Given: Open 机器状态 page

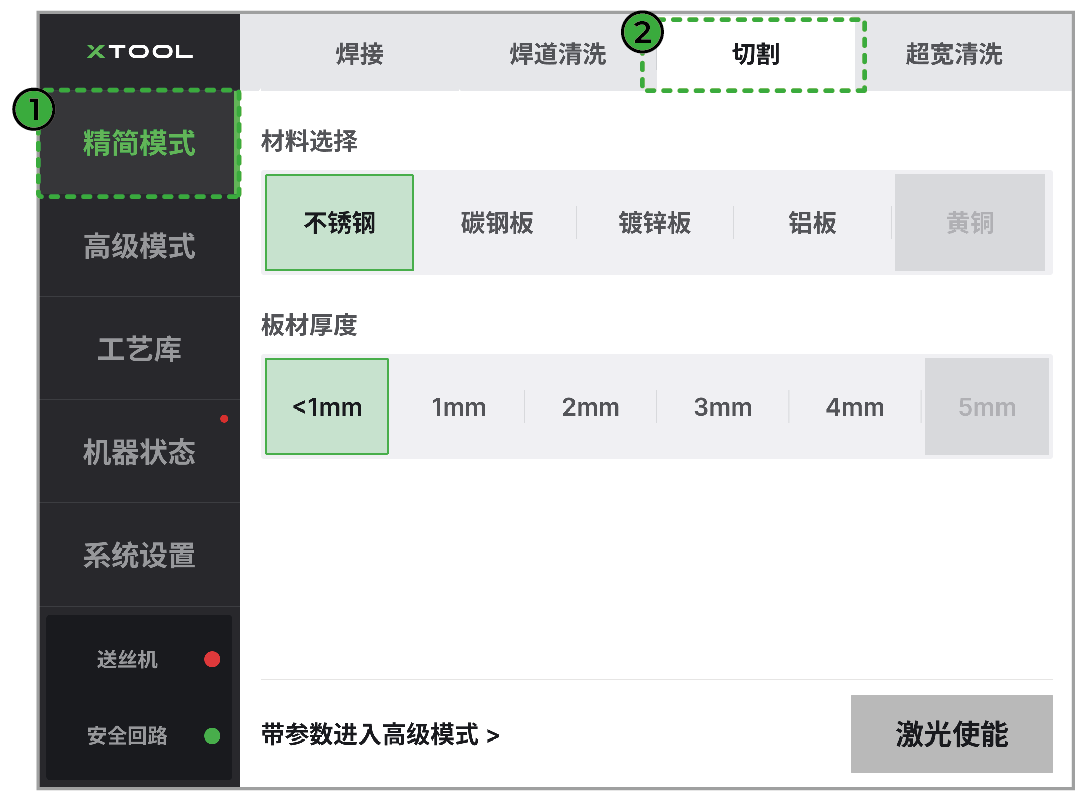Looking at the screenshot, I should pos(139,452).
